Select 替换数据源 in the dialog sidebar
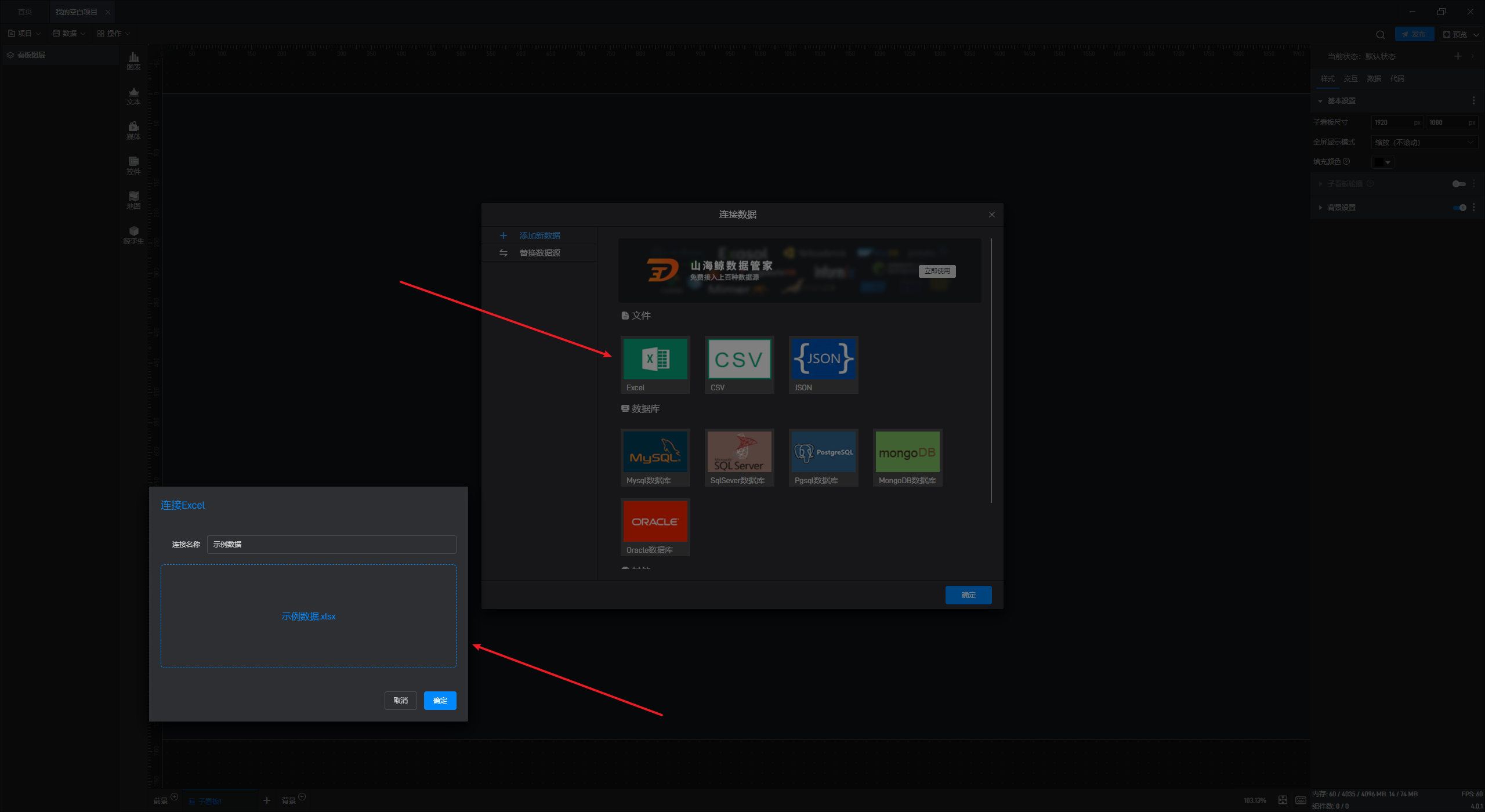1485x812 pixels. click(x=539, y=253)
